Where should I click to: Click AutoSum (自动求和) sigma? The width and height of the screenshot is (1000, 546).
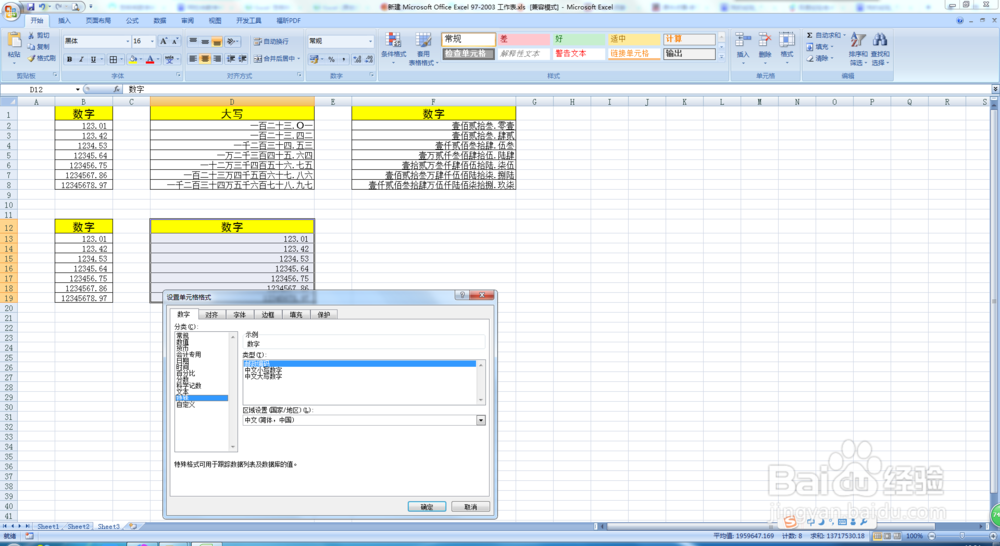click(824, 36)
